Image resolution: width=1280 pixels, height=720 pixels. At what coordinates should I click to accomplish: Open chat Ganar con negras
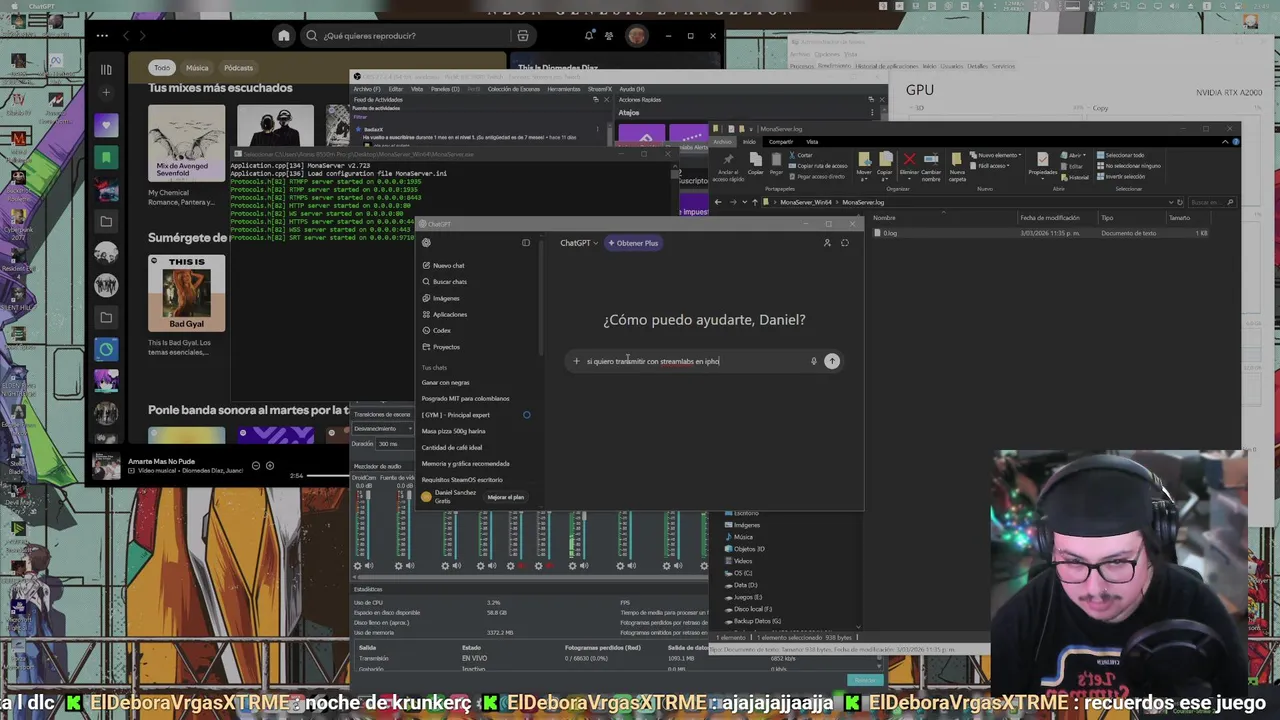(x=446, y=382)
